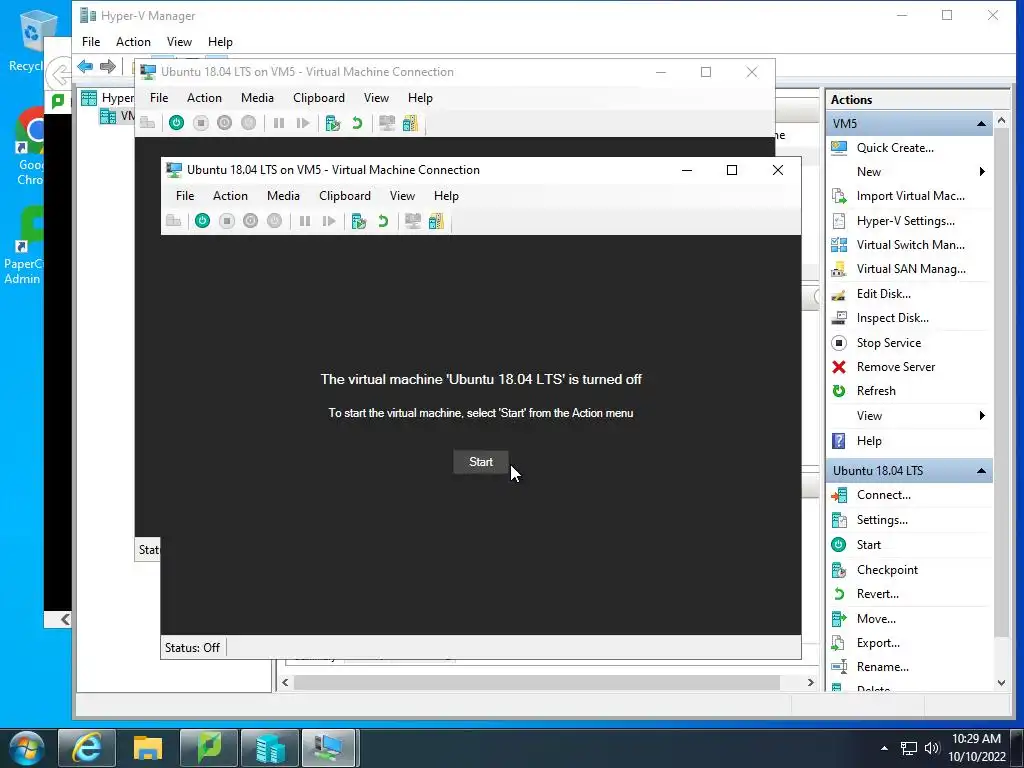Click the Save state icon in front VM window toolbar
1024x768 pixels.
(275, 221)
